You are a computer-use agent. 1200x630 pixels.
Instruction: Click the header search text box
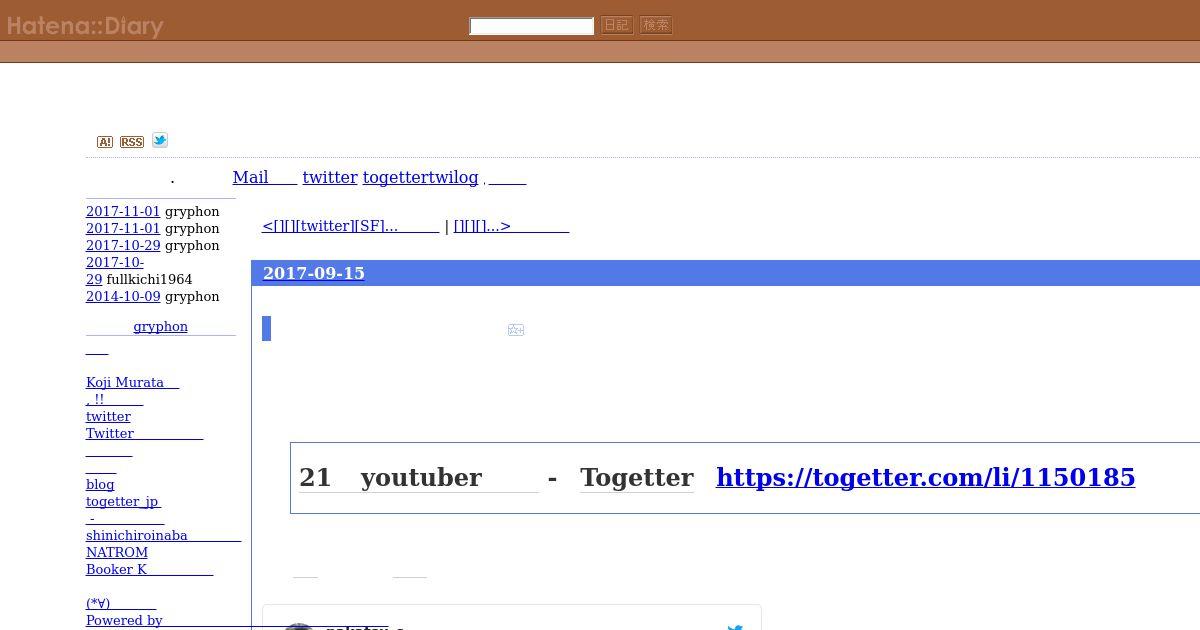click(532, 26)
